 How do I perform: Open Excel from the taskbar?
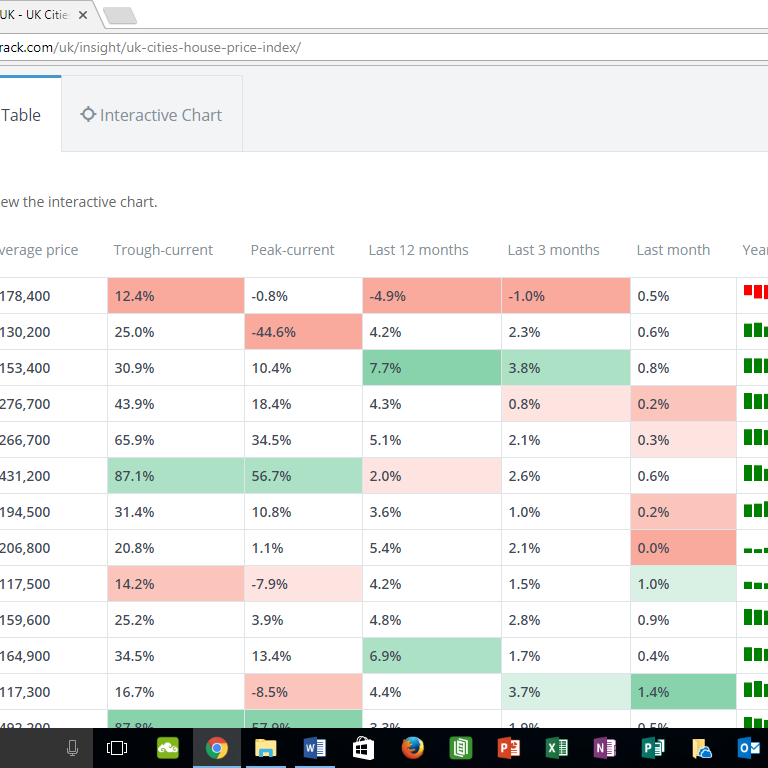click(x=557, y=748)
